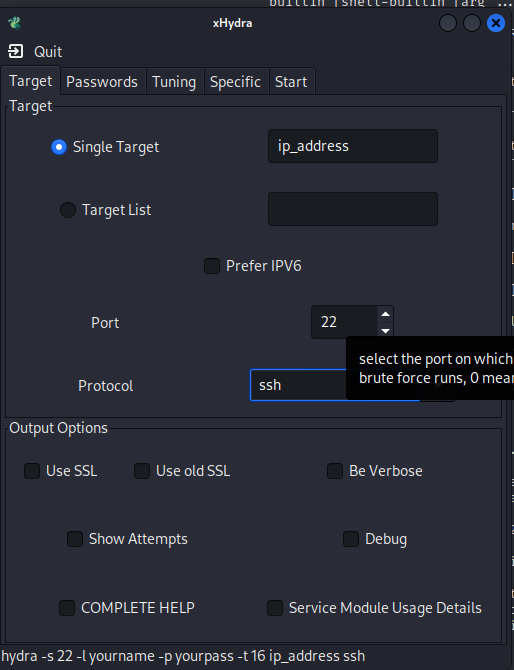The width and height of the screenshot is (514, 670).
Task: Check the Show Attempts box
Action: click(x=75, y=539)
